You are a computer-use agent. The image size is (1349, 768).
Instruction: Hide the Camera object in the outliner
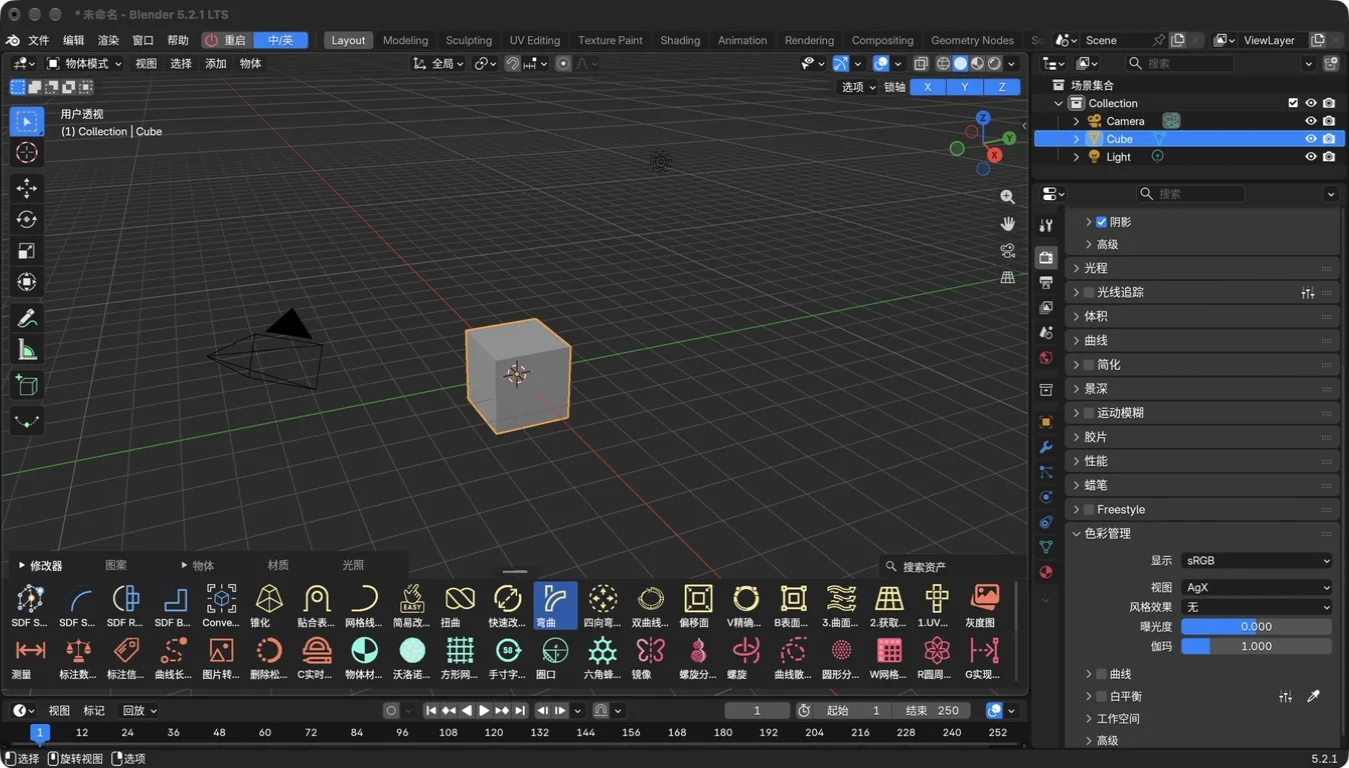coord(1310,121)
